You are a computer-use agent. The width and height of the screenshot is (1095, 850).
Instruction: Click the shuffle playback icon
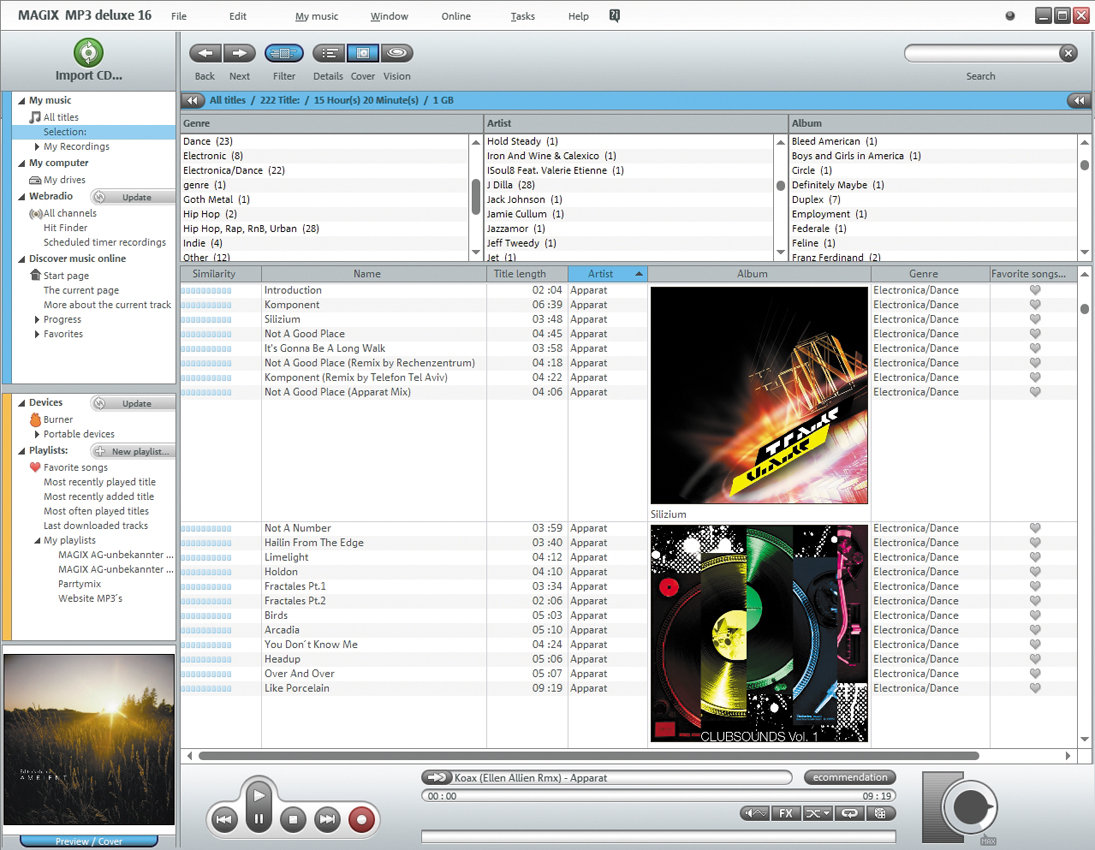[817, 813]
